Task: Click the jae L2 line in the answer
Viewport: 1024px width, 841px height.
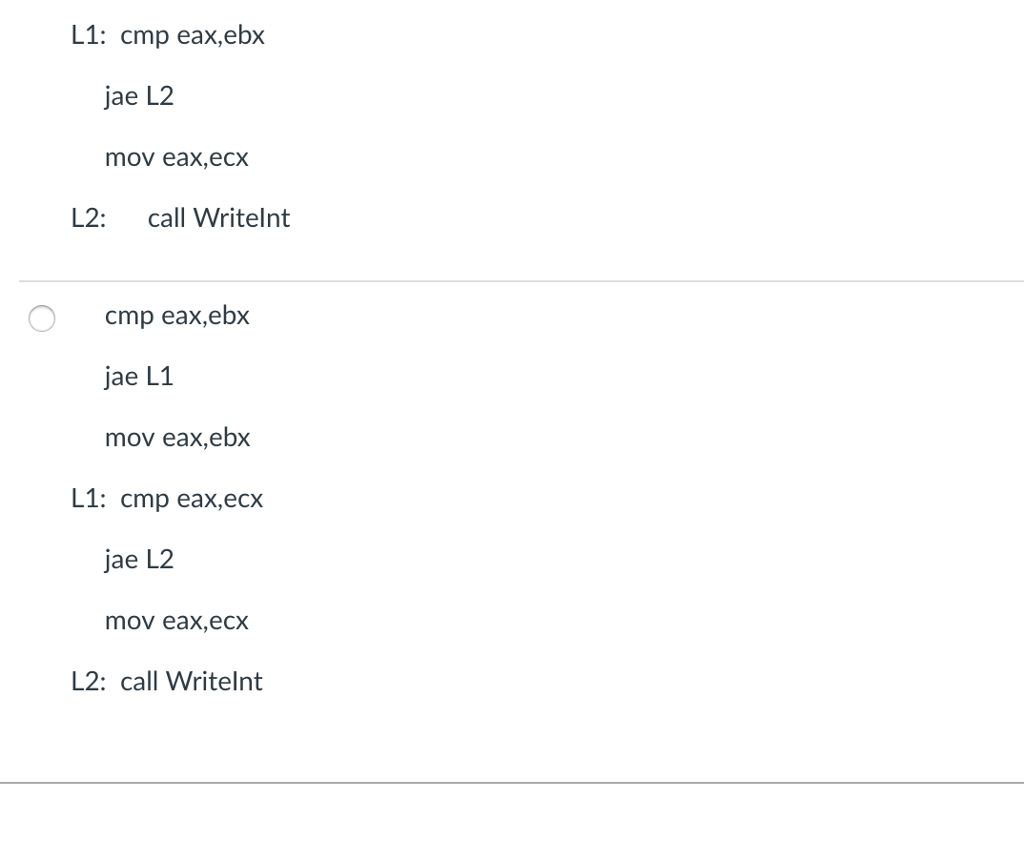Action: point(138,559)
